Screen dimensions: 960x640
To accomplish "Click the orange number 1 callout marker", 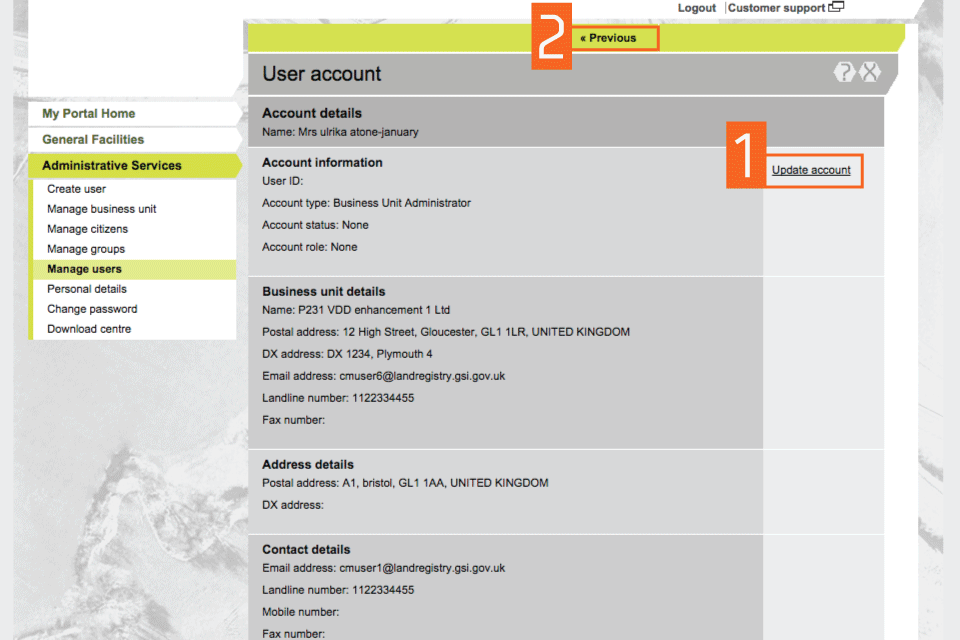I will click(744, 153).
